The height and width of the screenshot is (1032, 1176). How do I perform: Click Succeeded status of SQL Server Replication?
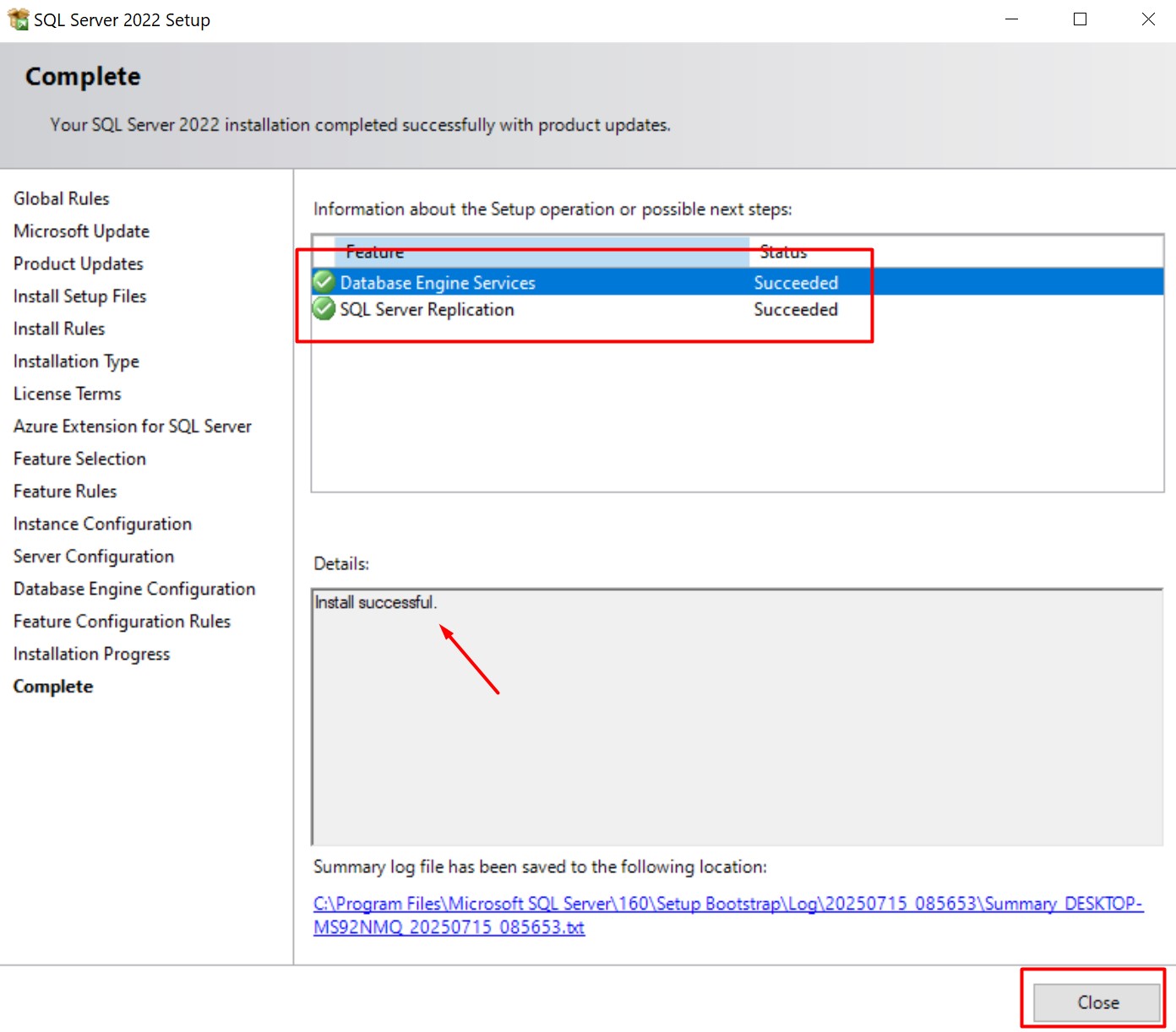coord(796,309)
